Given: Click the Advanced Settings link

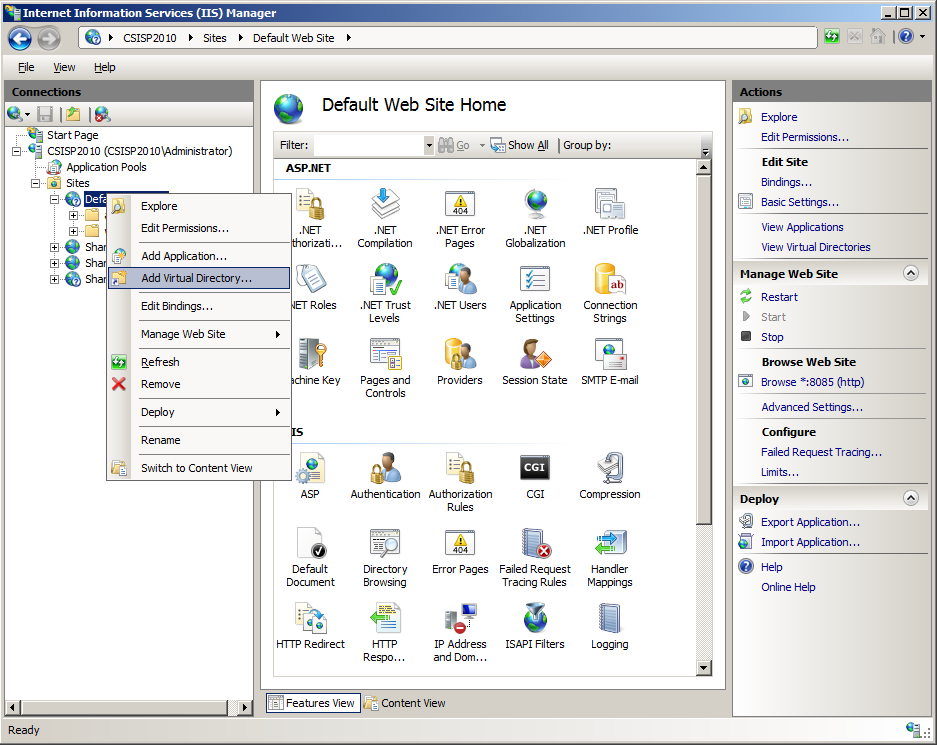Looking at the screenshot, I should pos(811,407).
